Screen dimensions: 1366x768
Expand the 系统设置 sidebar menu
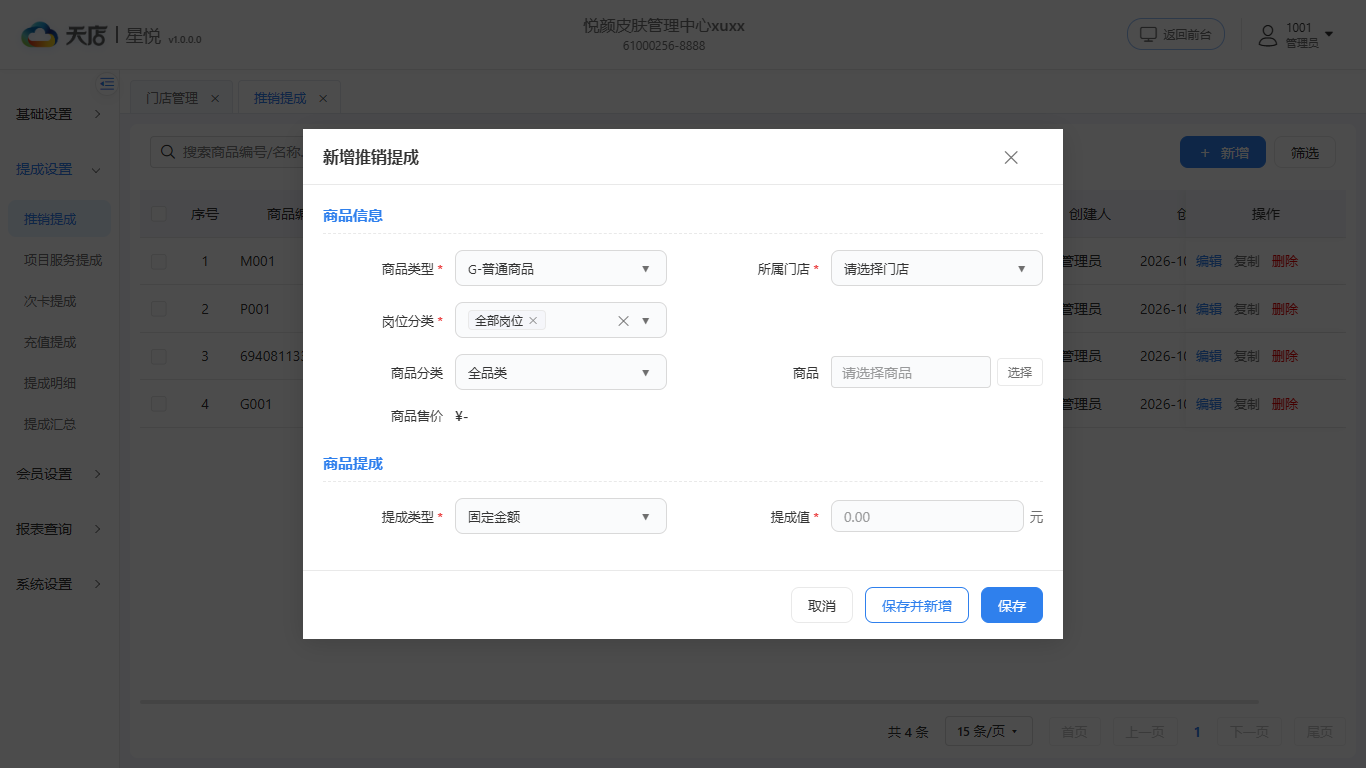[x=59, y=584]
